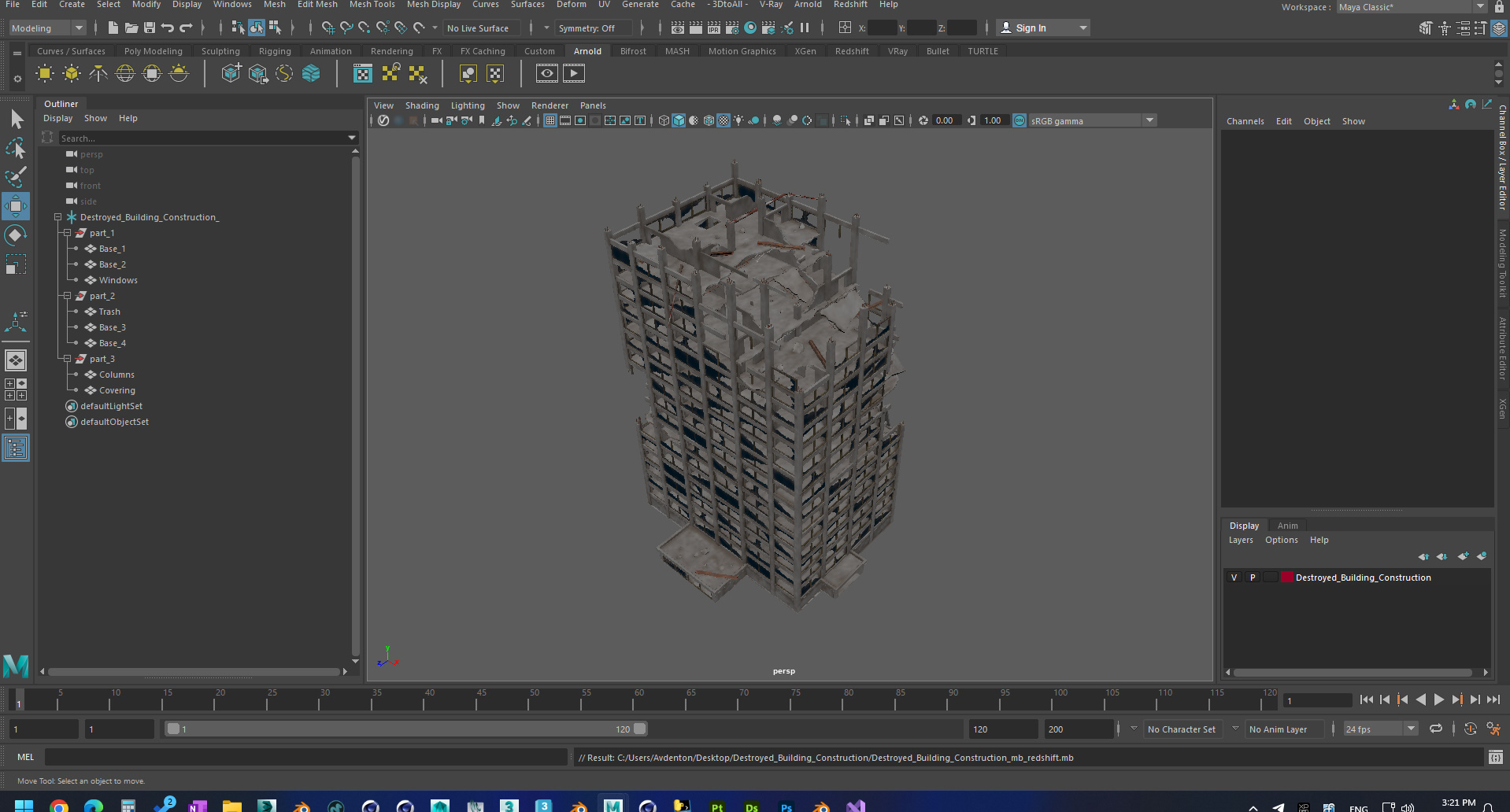Open the Workspace Maya Classic dropdown

(1412, 7)
